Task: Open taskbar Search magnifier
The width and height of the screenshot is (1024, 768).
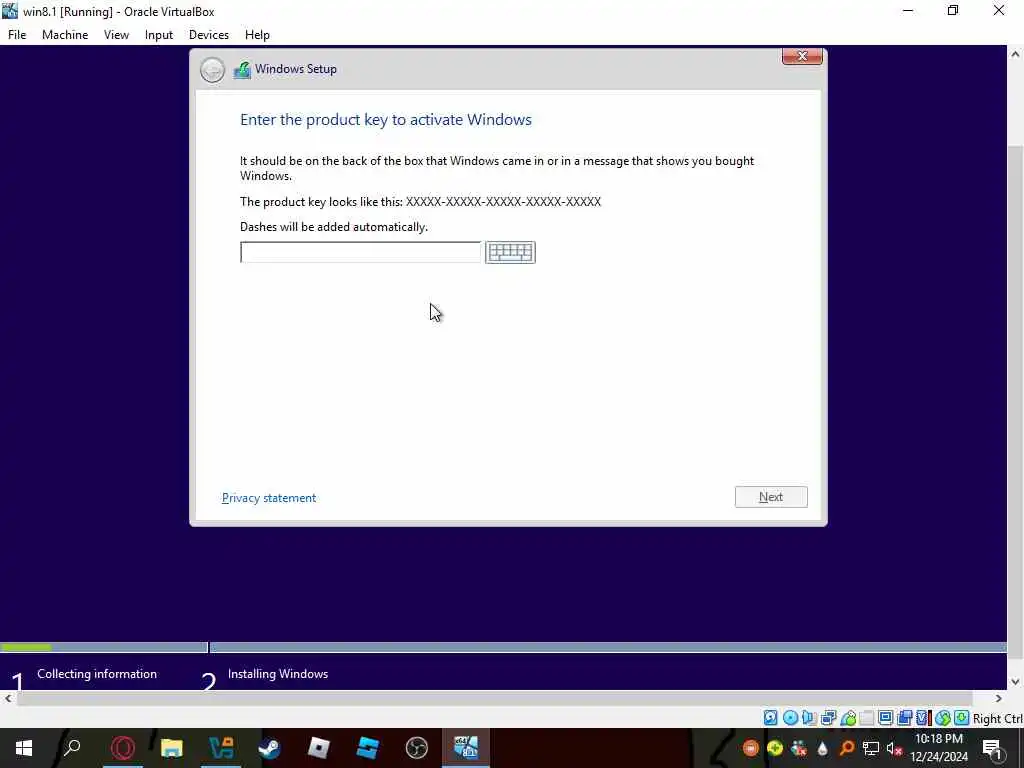Action: pos(72,748)
